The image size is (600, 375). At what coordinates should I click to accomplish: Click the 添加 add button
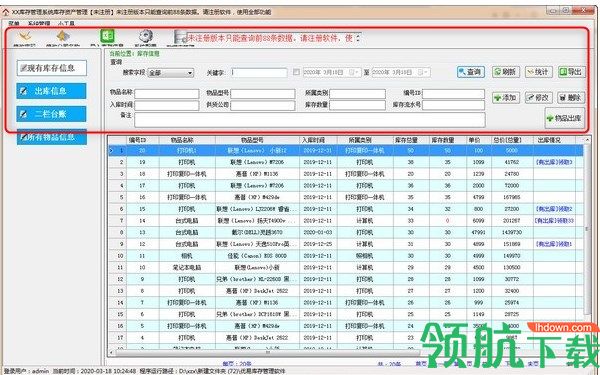click(505, 98)
